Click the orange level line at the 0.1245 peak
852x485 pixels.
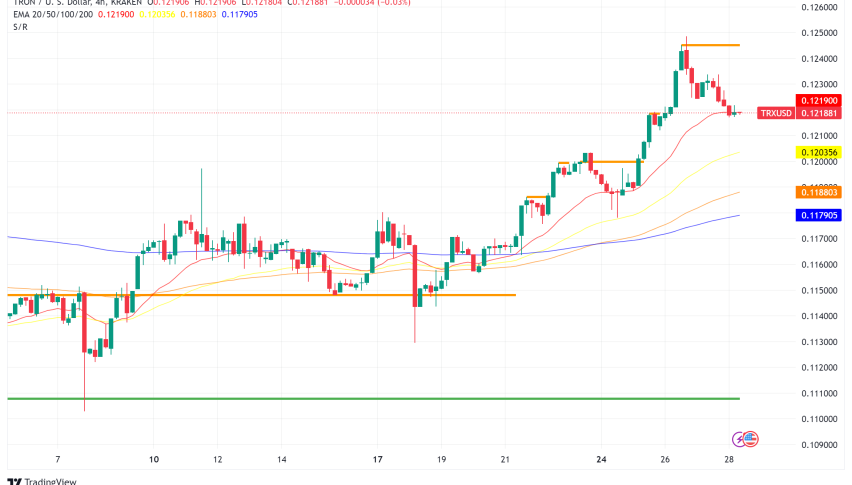[712, 45]
